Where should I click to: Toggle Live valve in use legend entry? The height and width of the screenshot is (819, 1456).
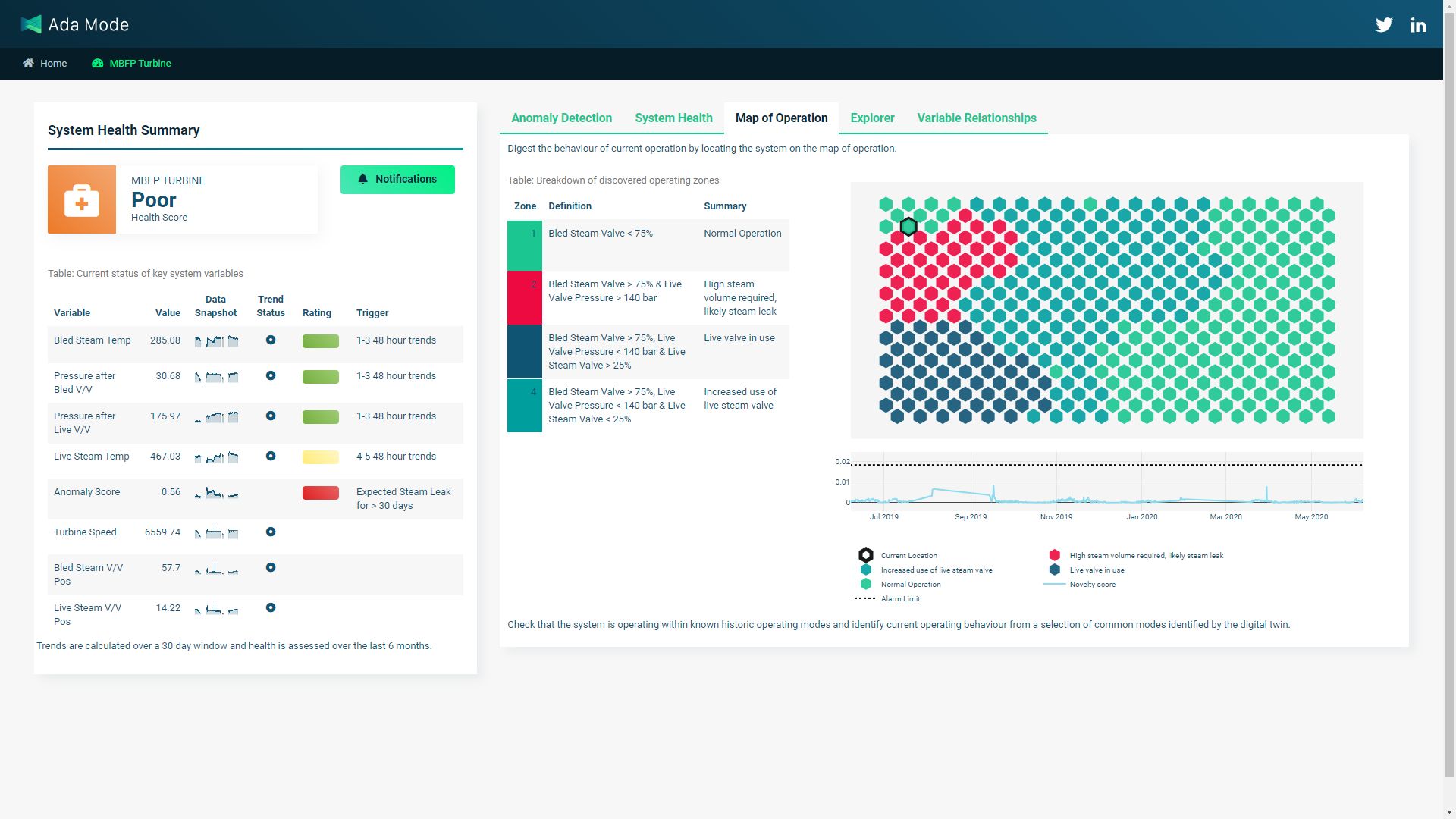[1096, 570]
